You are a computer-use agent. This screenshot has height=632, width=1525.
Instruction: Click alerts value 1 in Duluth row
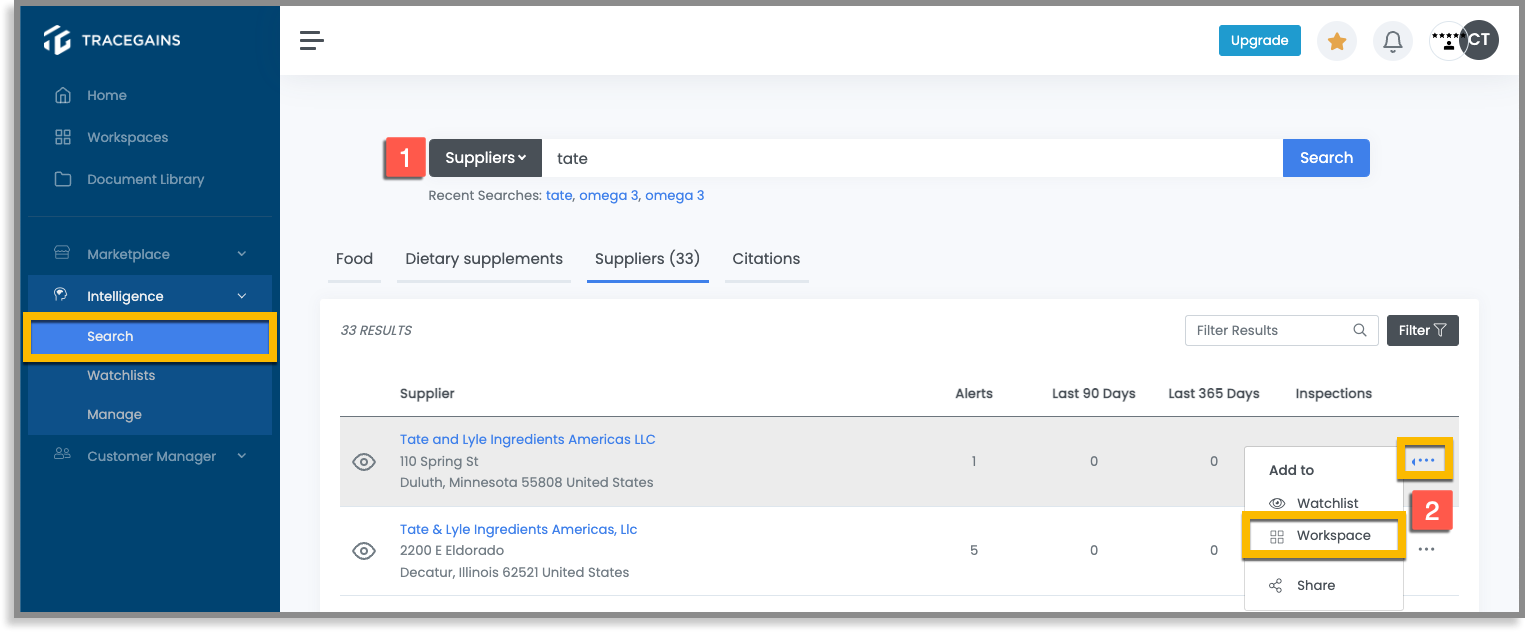point(974,462)
